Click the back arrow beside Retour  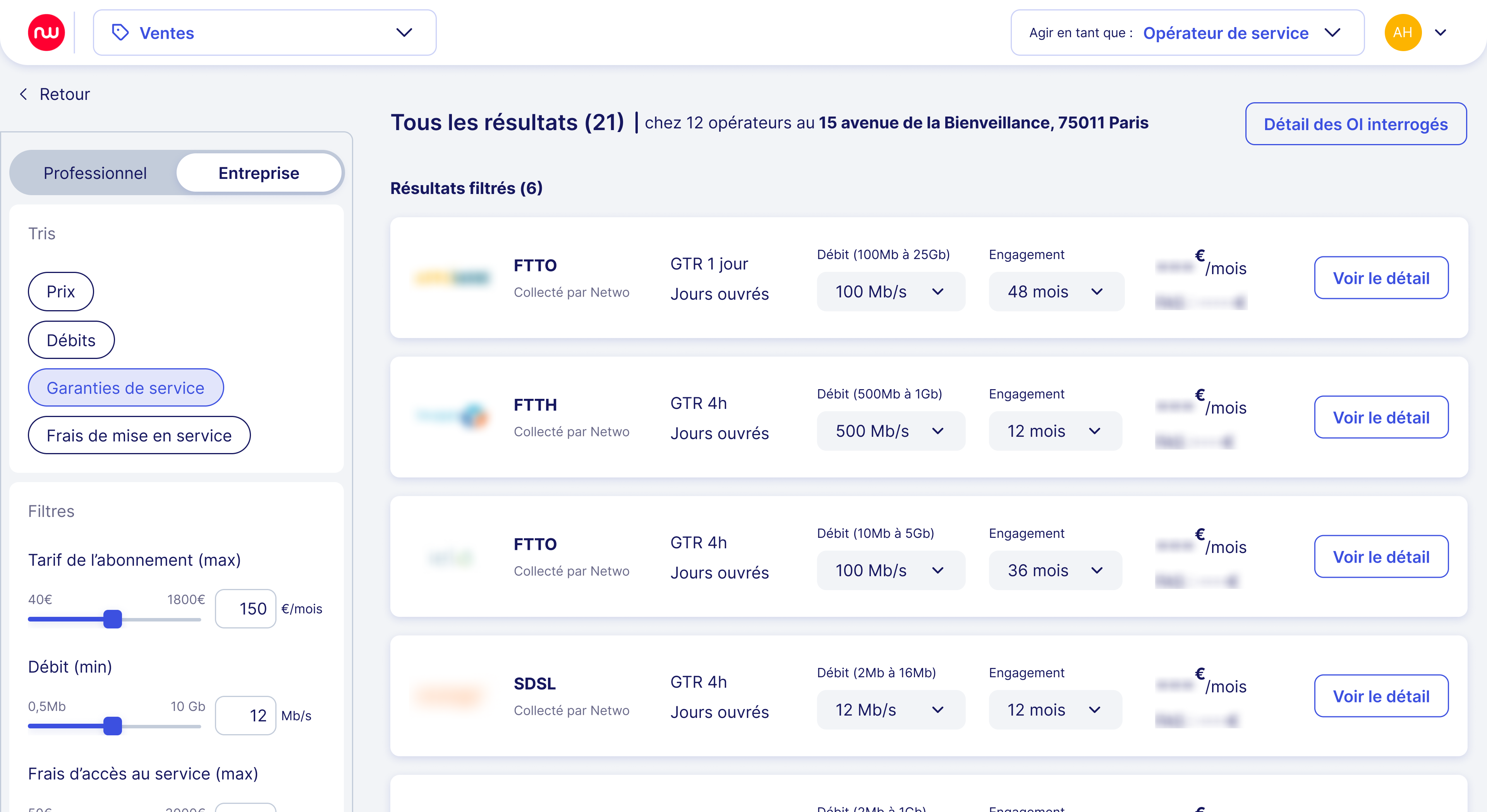24,94
